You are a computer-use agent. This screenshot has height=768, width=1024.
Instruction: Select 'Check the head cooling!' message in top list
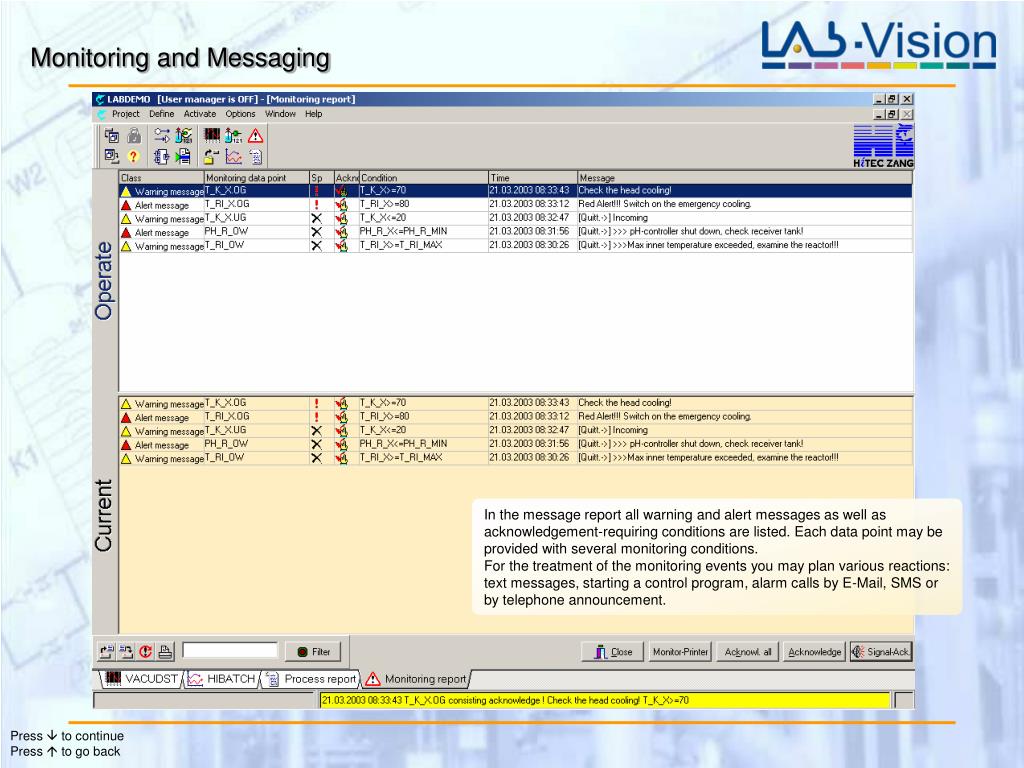tap(624, 191)
